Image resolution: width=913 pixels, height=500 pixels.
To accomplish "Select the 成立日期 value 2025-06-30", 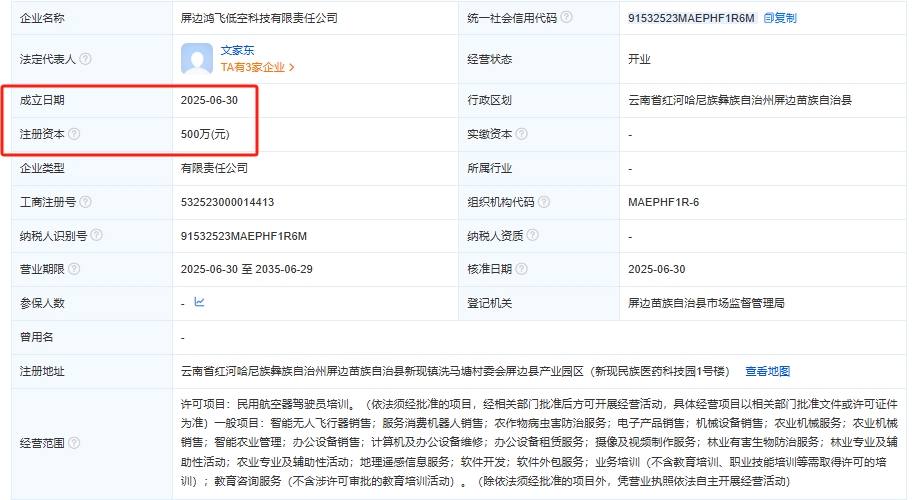I will [x=209, y=100].
